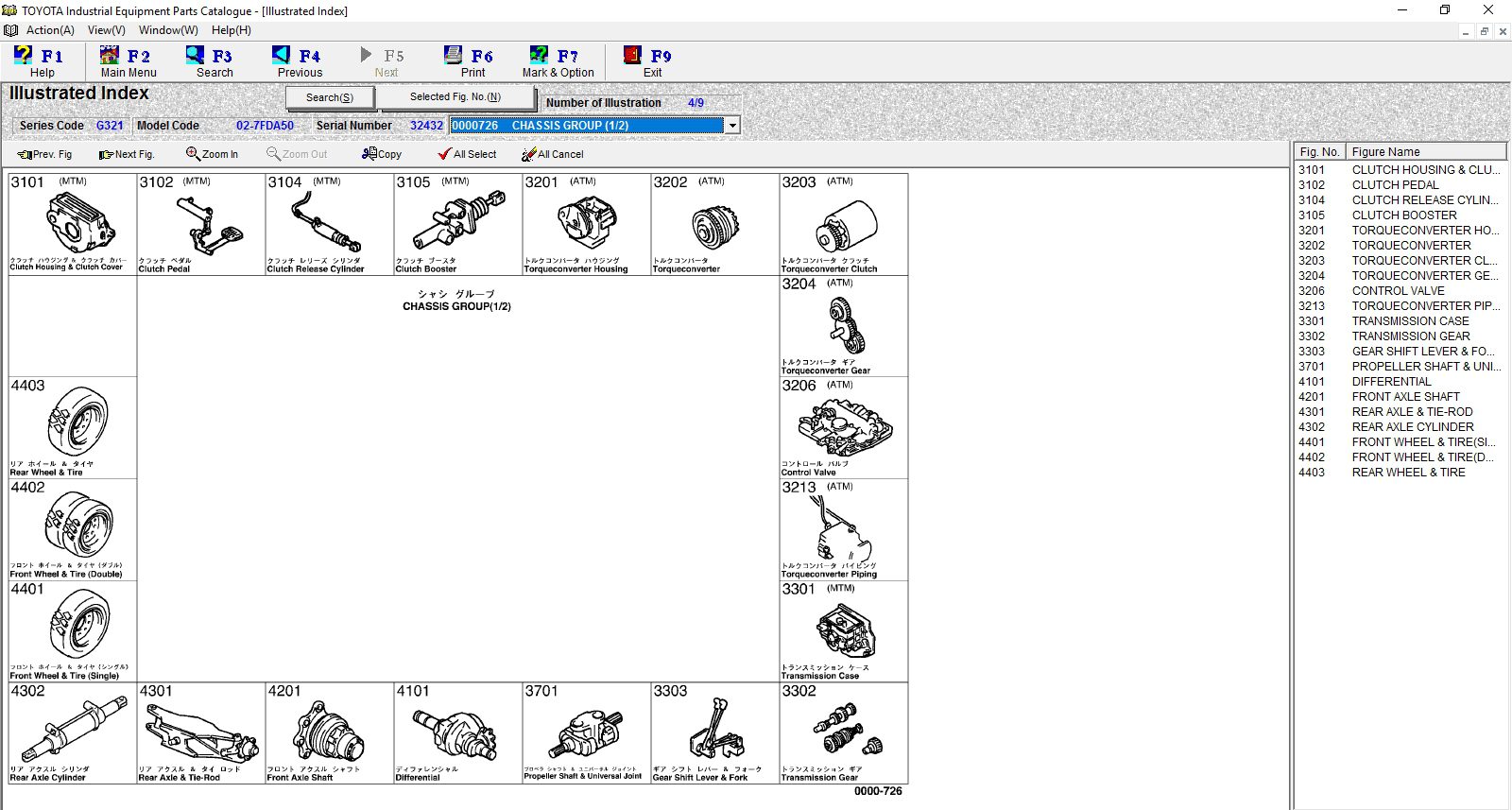This screenshot has height=810, width=1512.
Task: Select list row 4403 REAR WHEEL & TIRE
Action: 1400,473
